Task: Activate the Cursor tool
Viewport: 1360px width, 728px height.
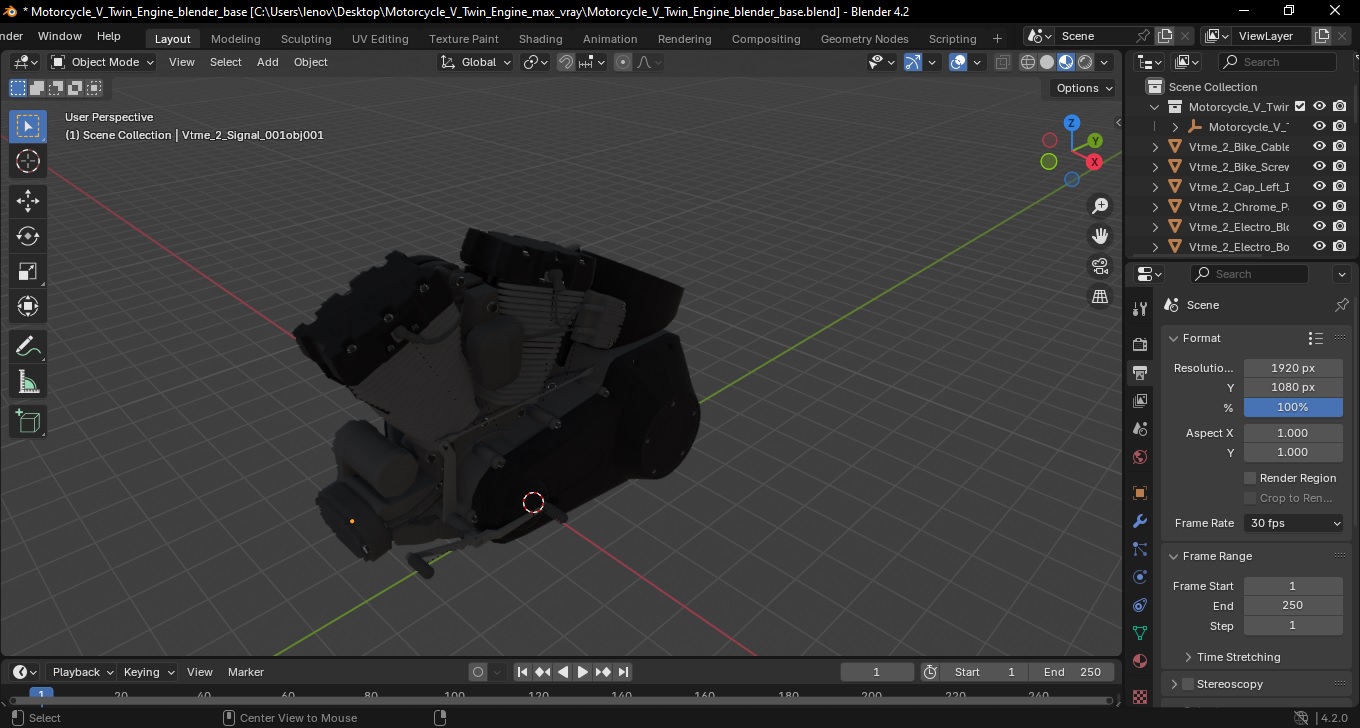Action: tap(28, 161)
